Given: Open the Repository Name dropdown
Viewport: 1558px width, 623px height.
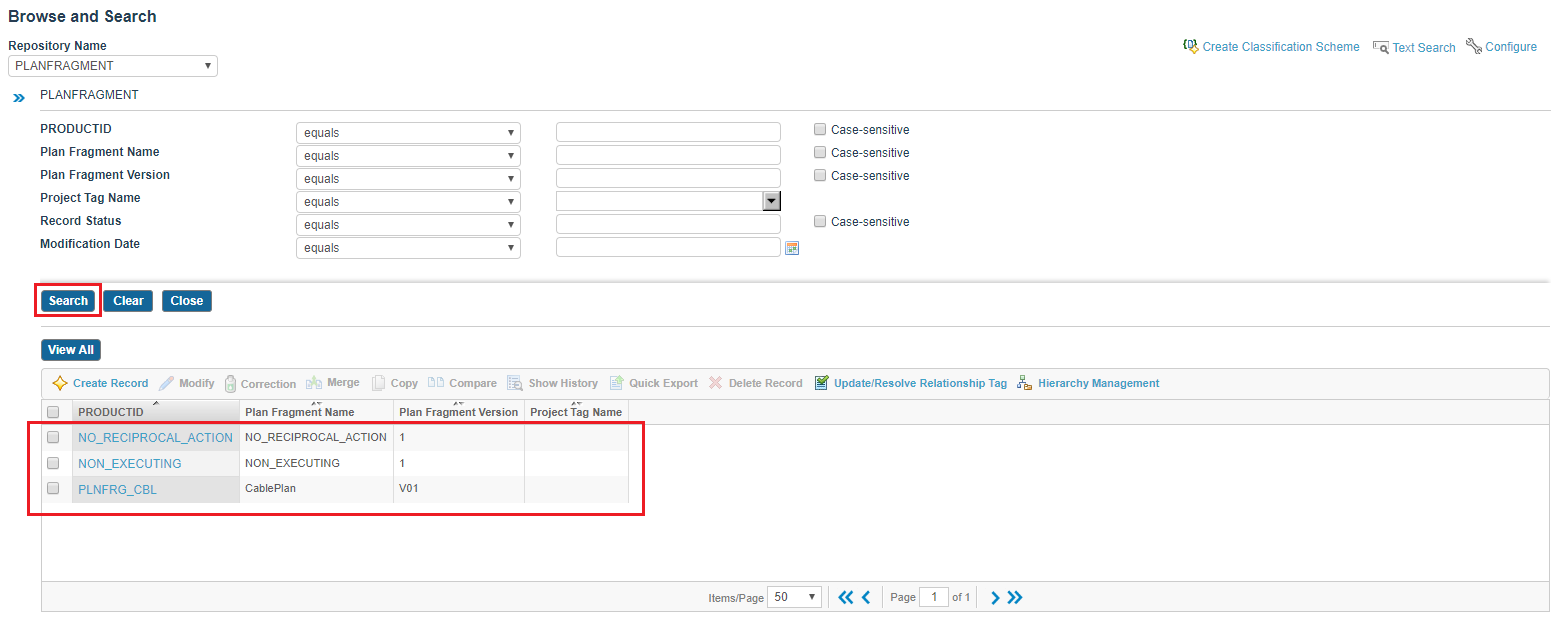Looking at the screenshot, I should [x=113, y=66].
